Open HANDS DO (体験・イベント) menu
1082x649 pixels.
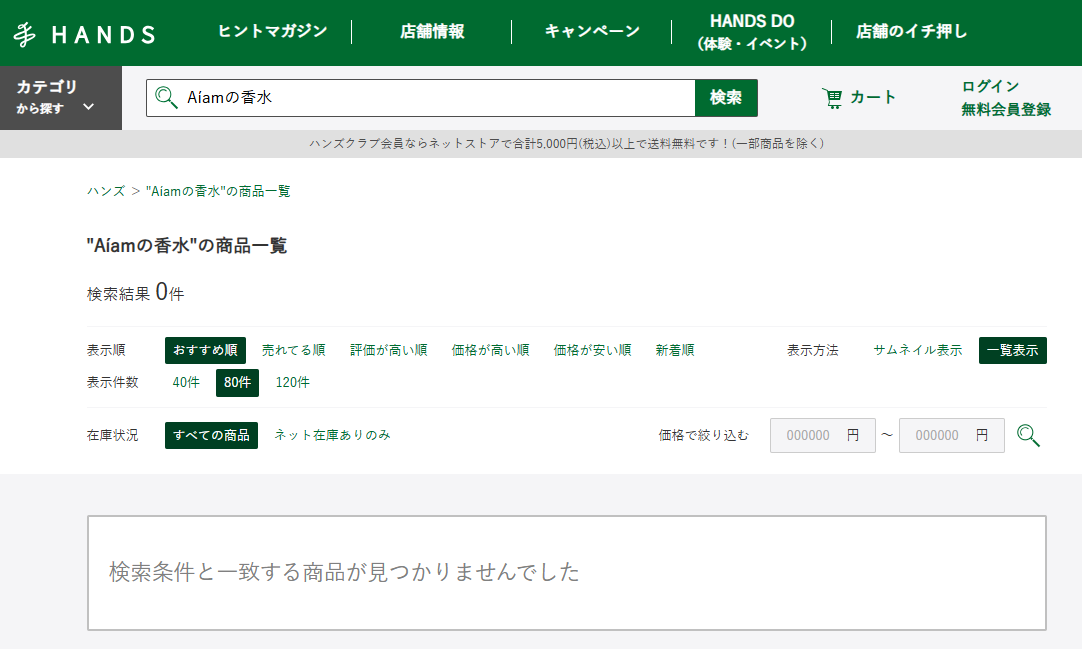pos(752,32)
